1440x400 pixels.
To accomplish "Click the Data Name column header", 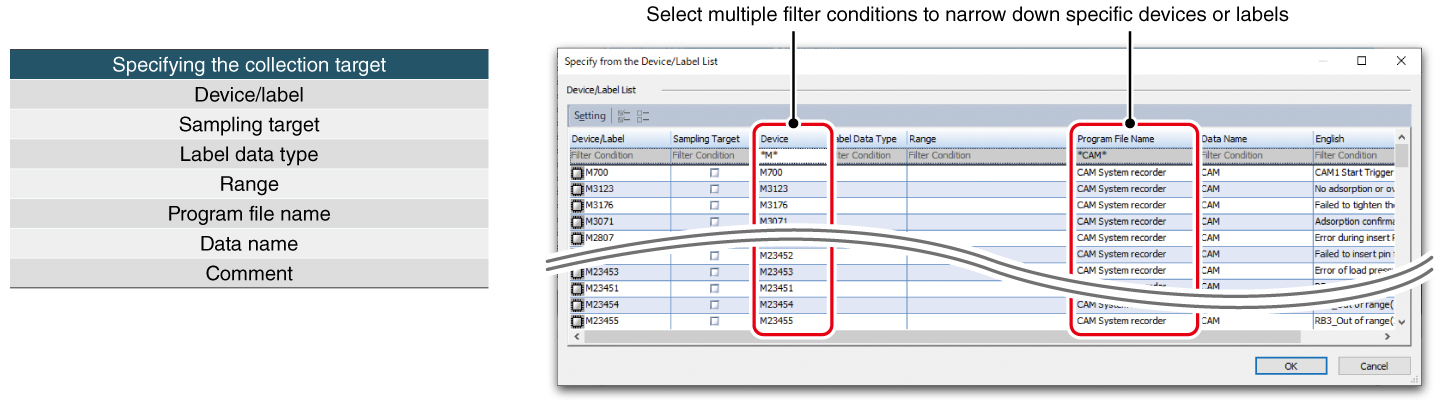I will [1254, 139].
